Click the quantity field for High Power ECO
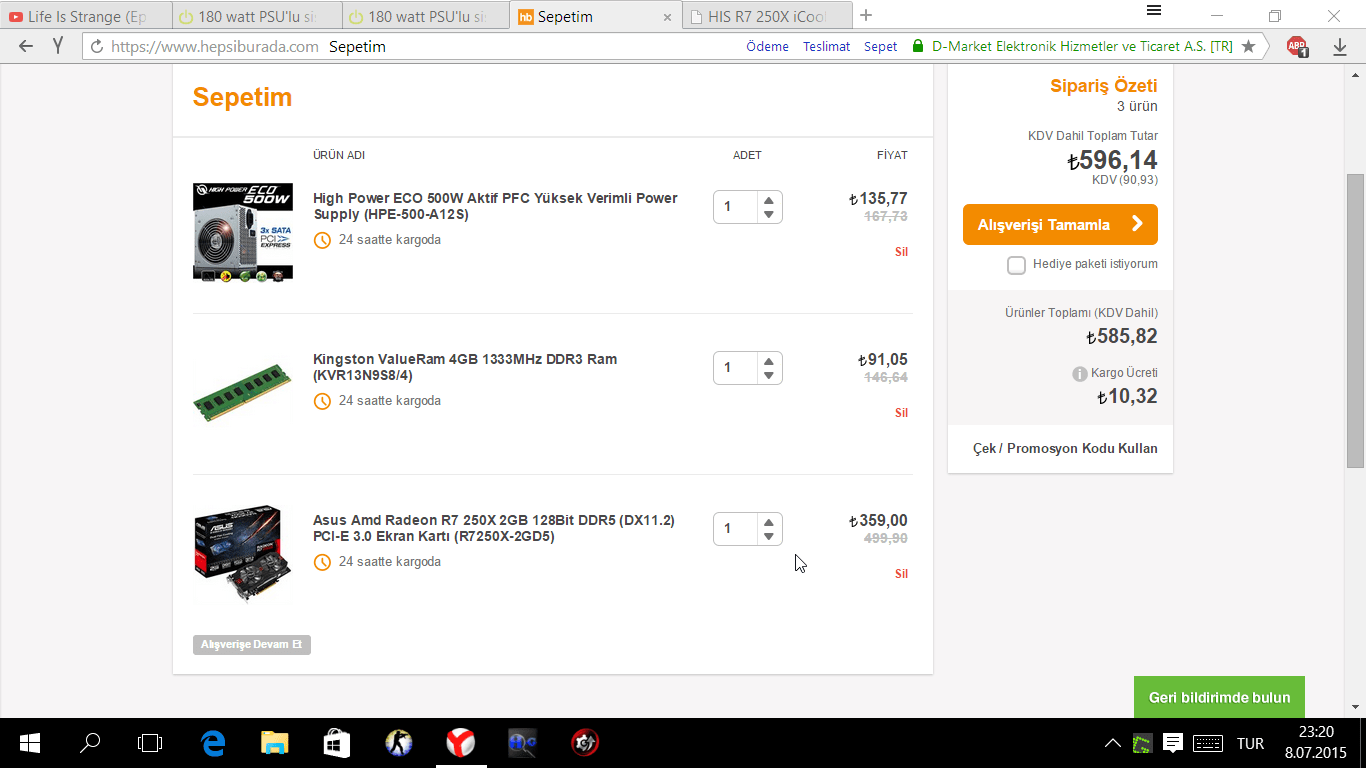Viewport: 1366px width, 768px height. point(737,207)
